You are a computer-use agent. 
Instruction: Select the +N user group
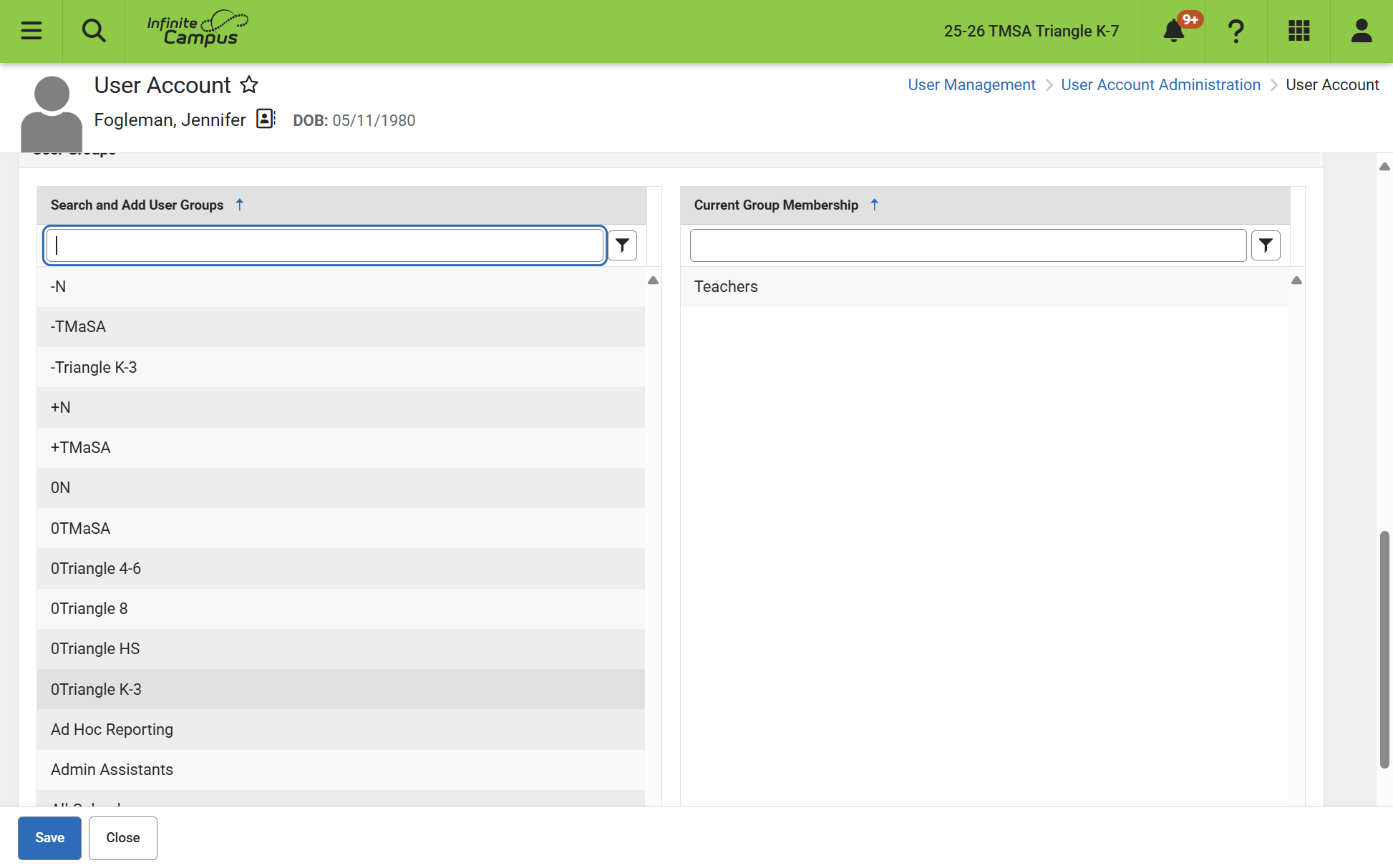point(341,407)
